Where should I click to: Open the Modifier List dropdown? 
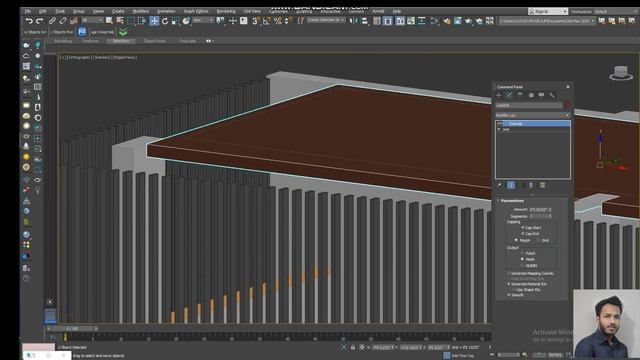coord(533,116)
